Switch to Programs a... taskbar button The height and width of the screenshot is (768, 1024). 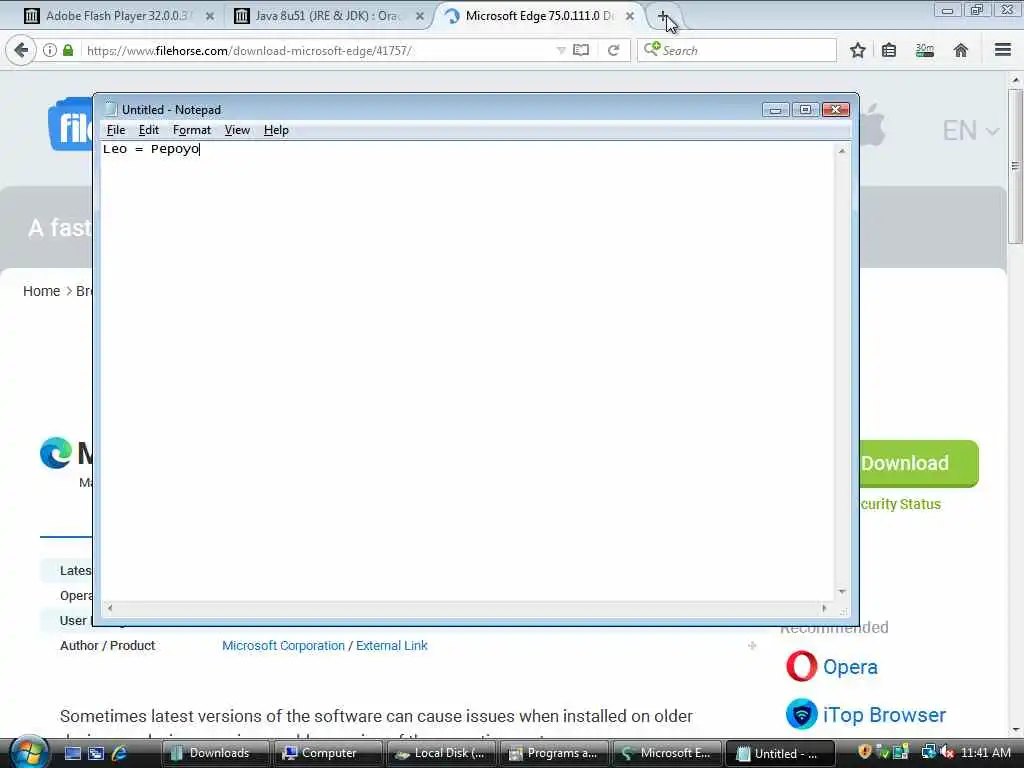[554, 754]
